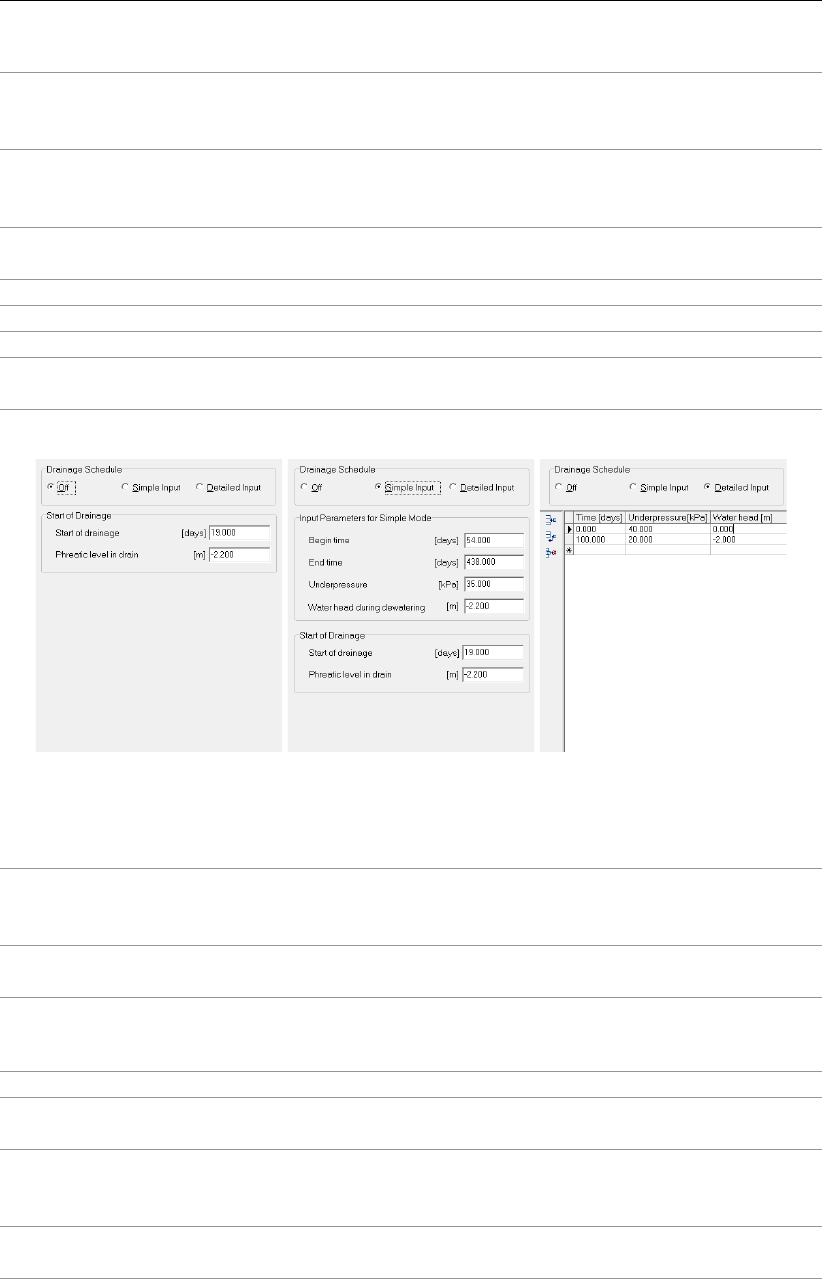The image size is (822, 1279).
Task: Click the Time cell with value 100.000
Action: click(x=599, y=540)
